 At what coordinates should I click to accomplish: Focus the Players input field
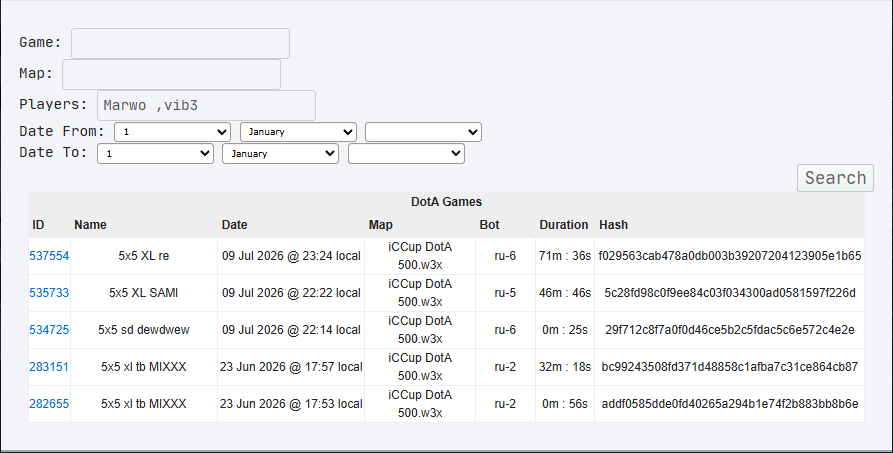206,105
